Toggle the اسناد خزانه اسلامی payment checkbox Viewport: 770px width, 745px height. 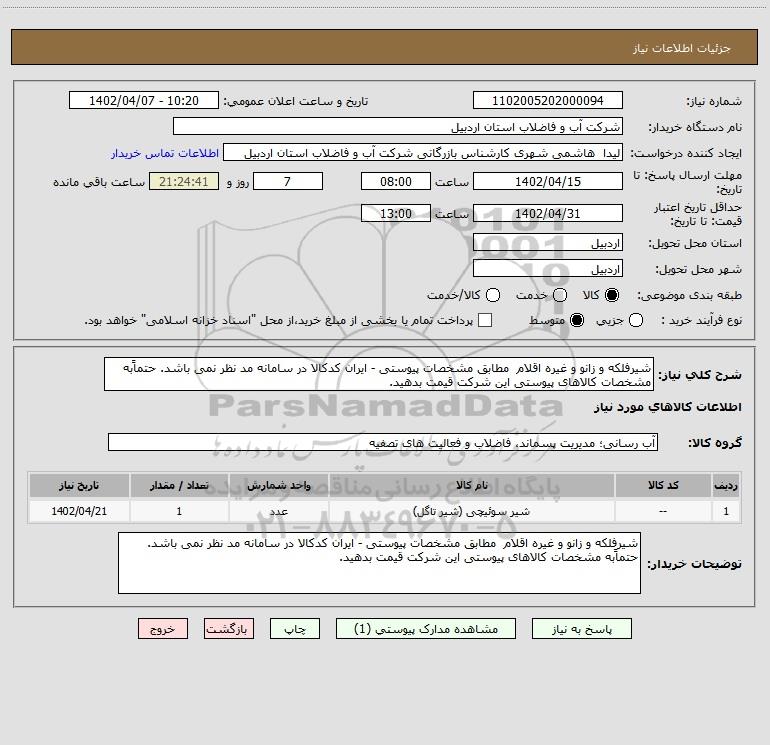pyautogui.click(x=485, y=320)
